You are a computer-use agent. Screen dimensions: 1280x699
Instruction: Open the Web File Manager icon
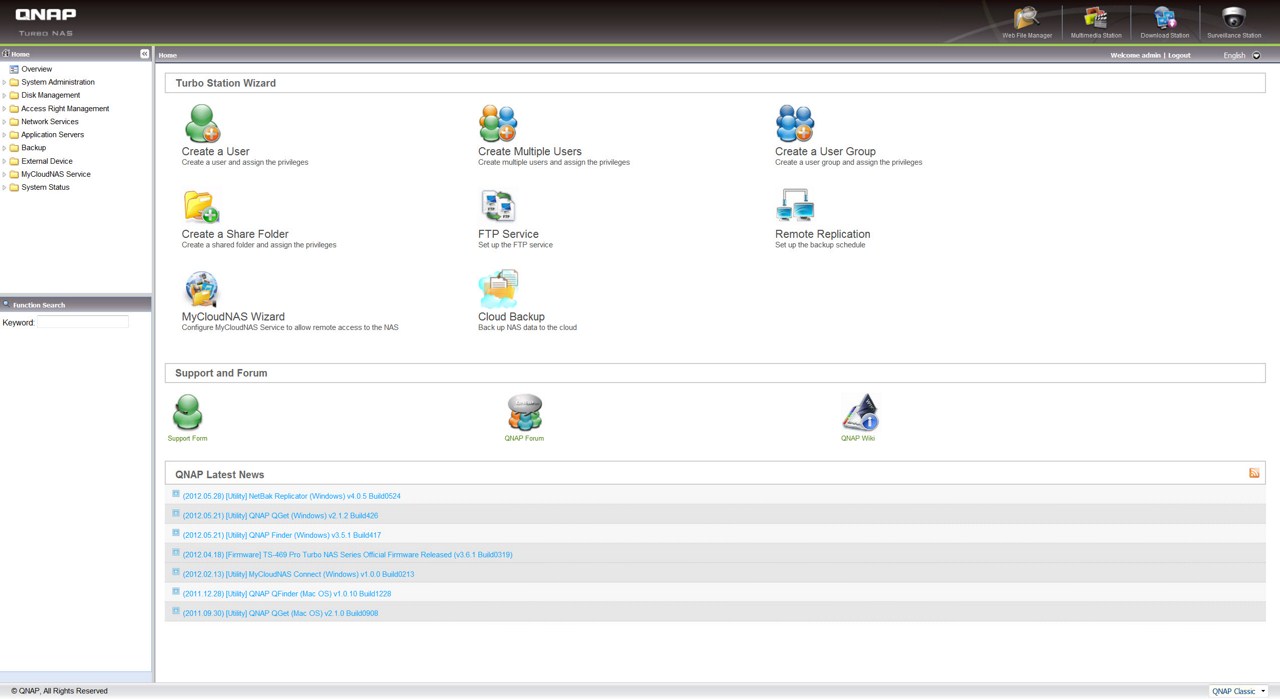(1027, 18)
